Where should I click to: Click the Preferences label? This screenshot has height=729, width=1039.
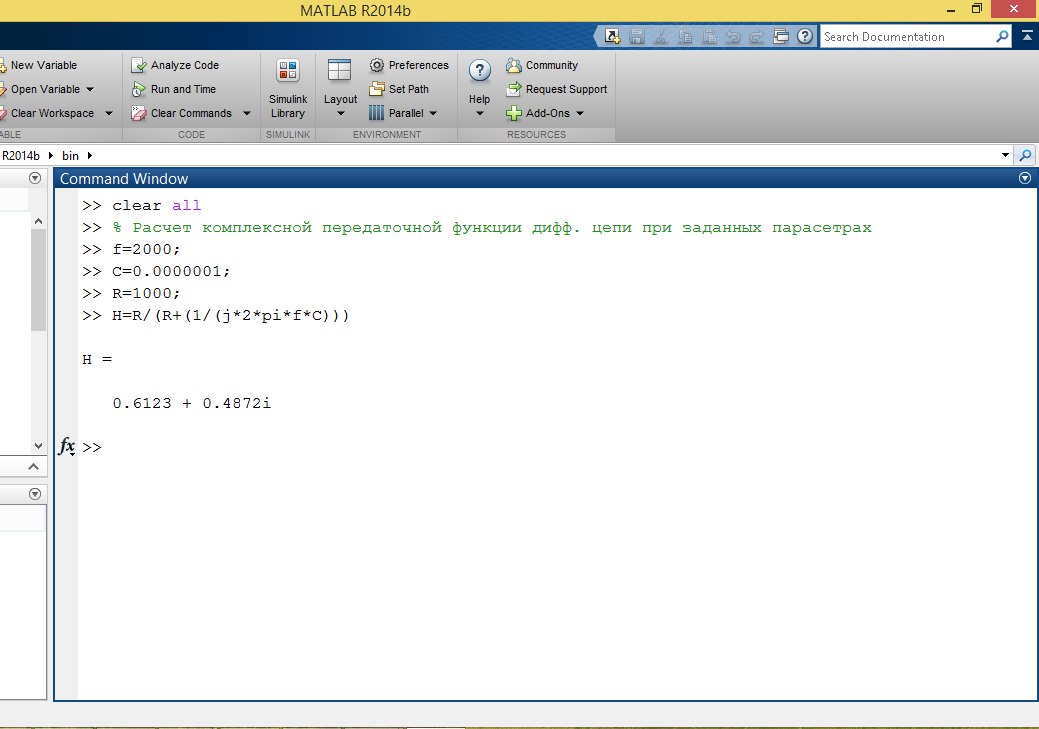click(419, 65)
